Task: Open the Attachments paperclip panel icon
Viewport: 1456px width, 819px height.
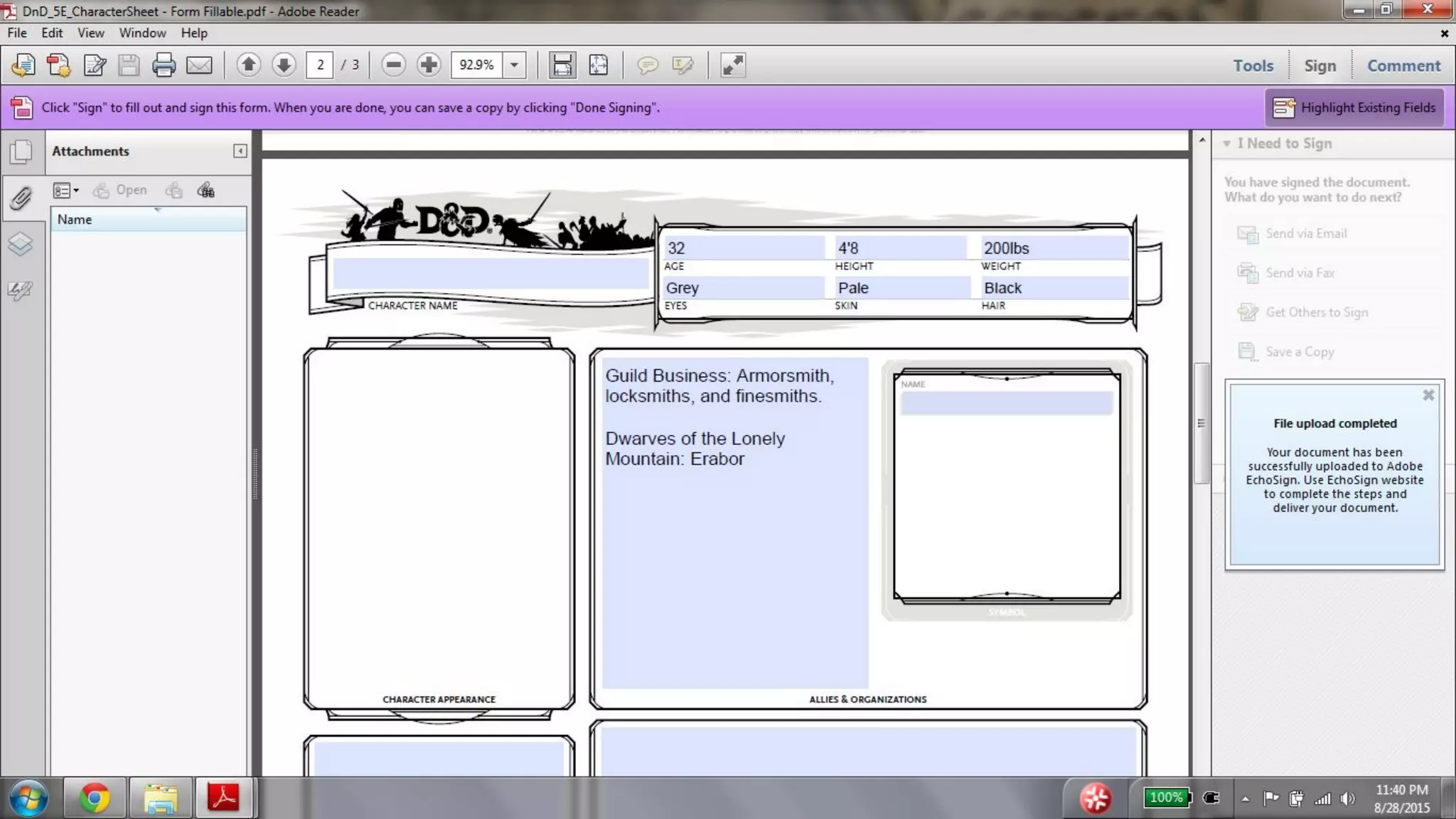Action: [x=21, y=198]
